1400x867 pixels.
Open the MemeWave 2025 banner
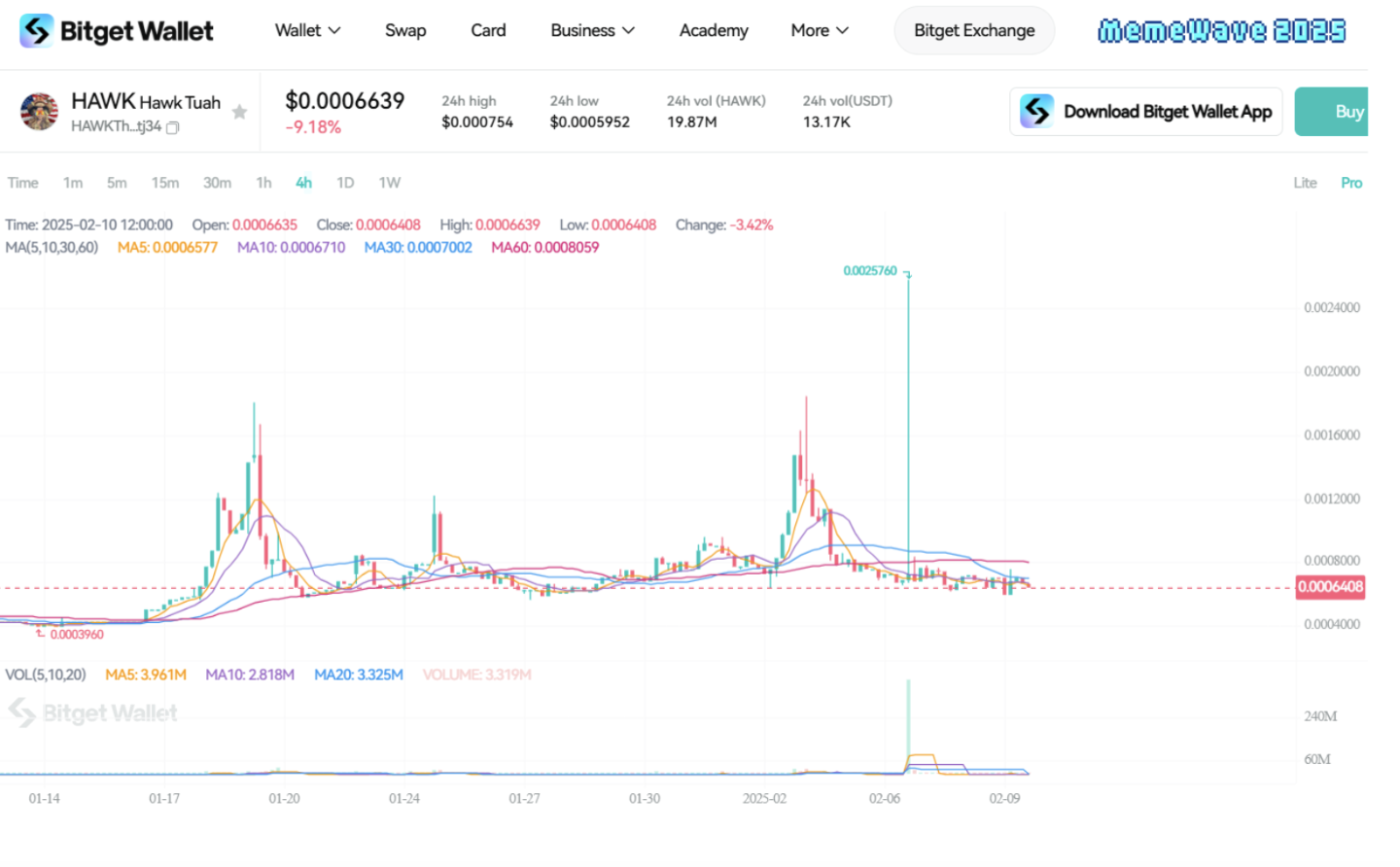[x=1221, y=30]
